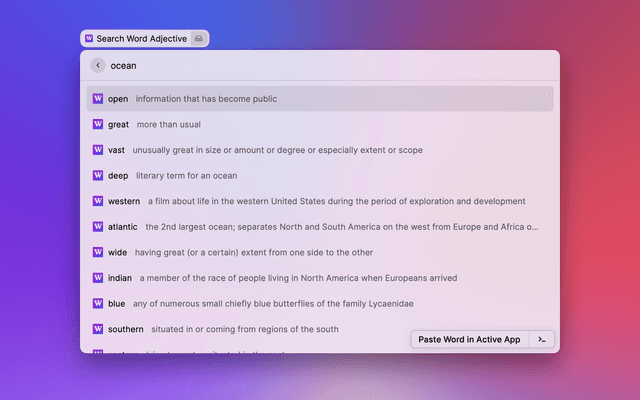
Task: Open the actions panel with the terminal prompt icon
Action: [541, 339]
